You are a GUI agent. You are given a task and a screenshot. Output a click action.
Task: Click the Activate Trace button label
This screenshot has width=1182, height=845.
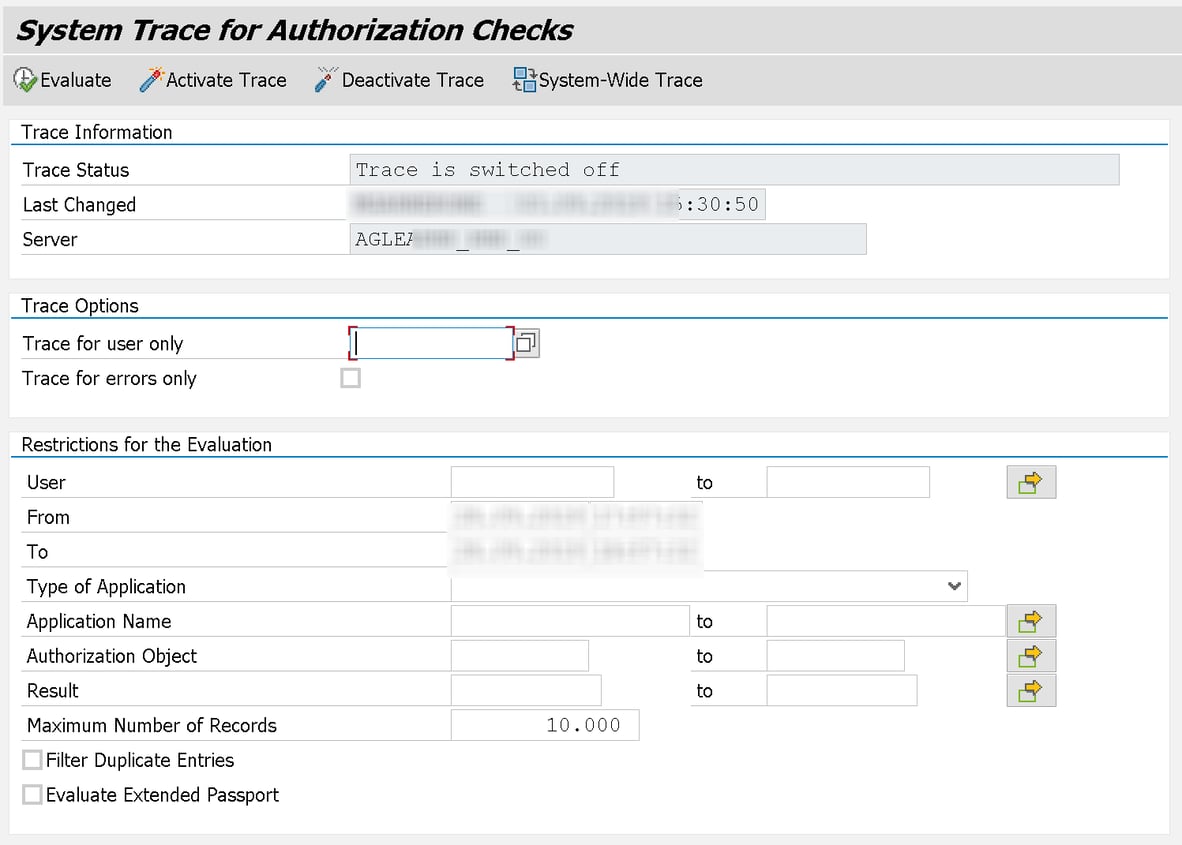coord(225,79)
